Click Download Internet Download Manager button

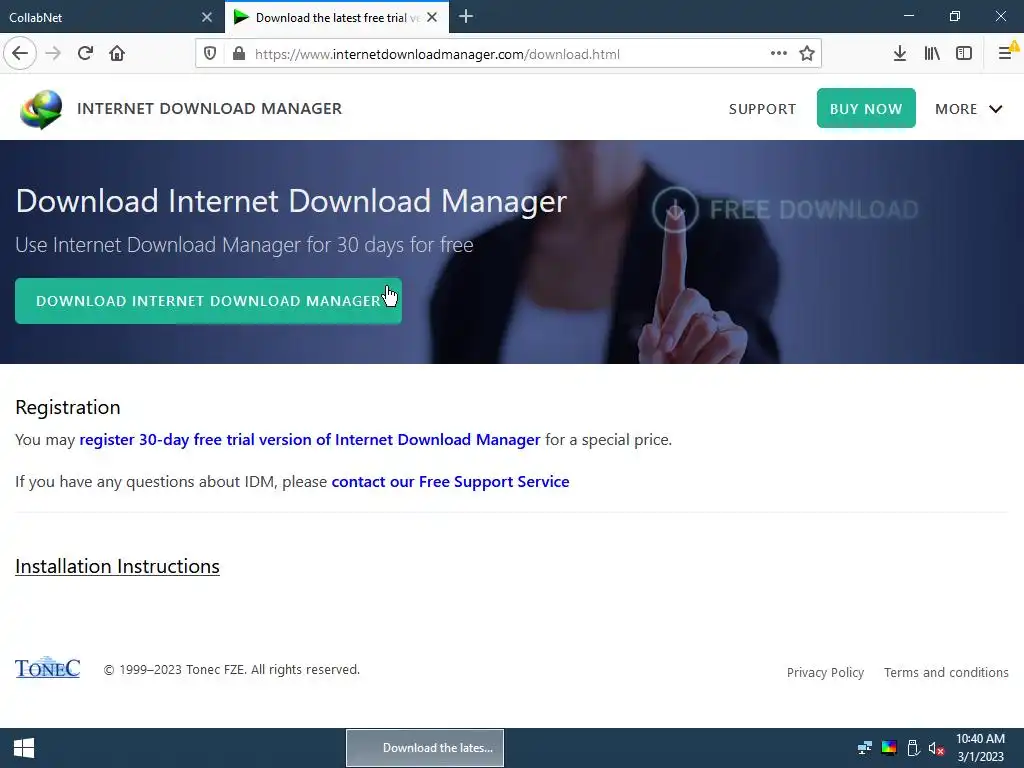point(208,301)
